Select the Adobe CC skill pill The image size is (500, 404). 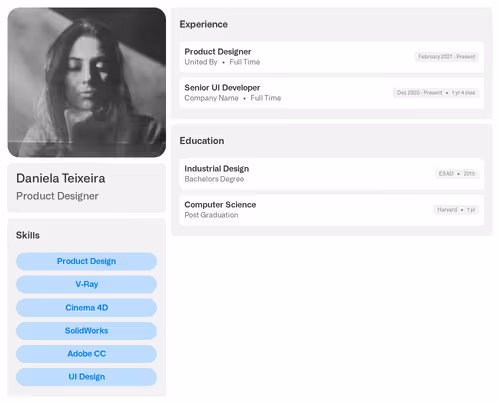[86, 354]
